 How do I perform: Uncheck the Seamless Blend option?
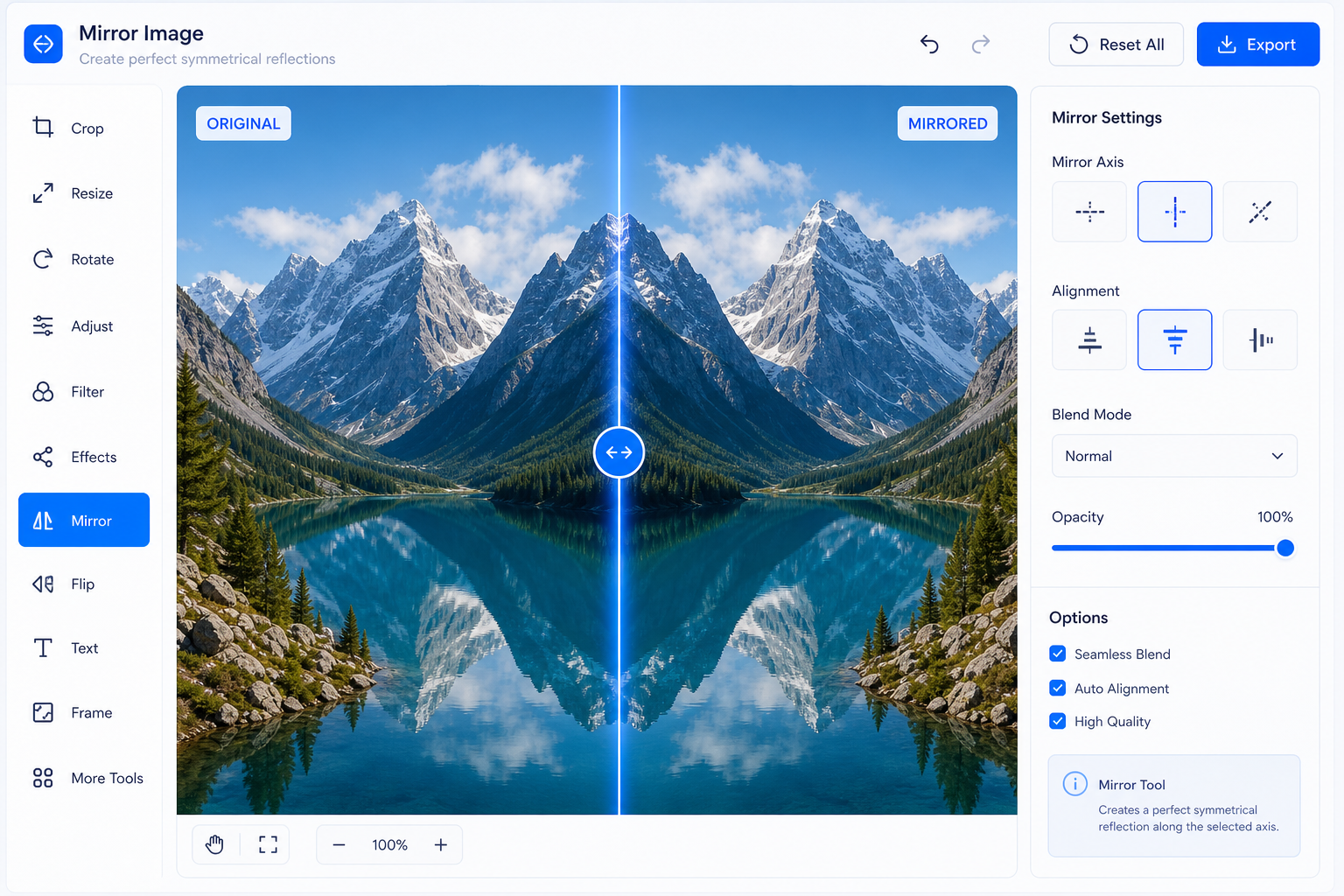coord(1058,654)
